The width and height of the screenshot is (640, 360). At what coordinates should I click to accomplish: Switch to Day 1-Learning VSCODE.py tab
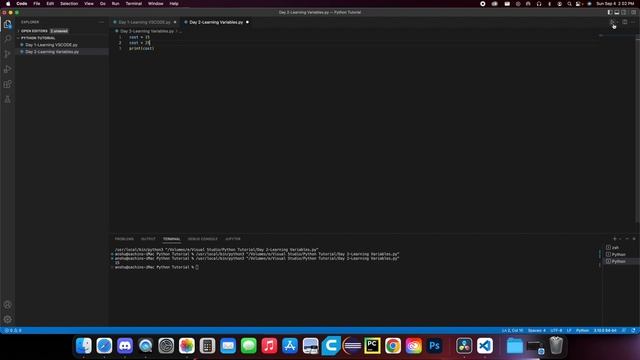click(x=144, y=22)
